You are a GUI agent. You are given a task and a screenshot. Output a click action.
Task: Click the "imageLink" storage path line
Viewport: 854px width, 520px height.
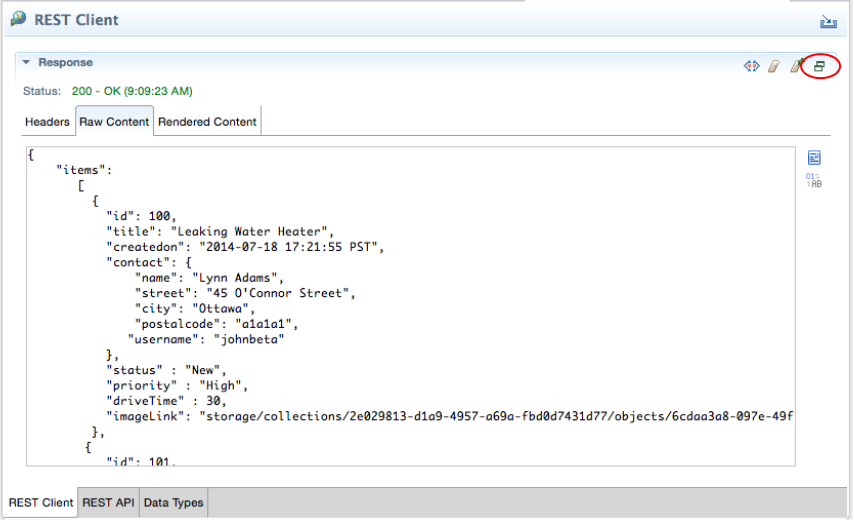449,416
